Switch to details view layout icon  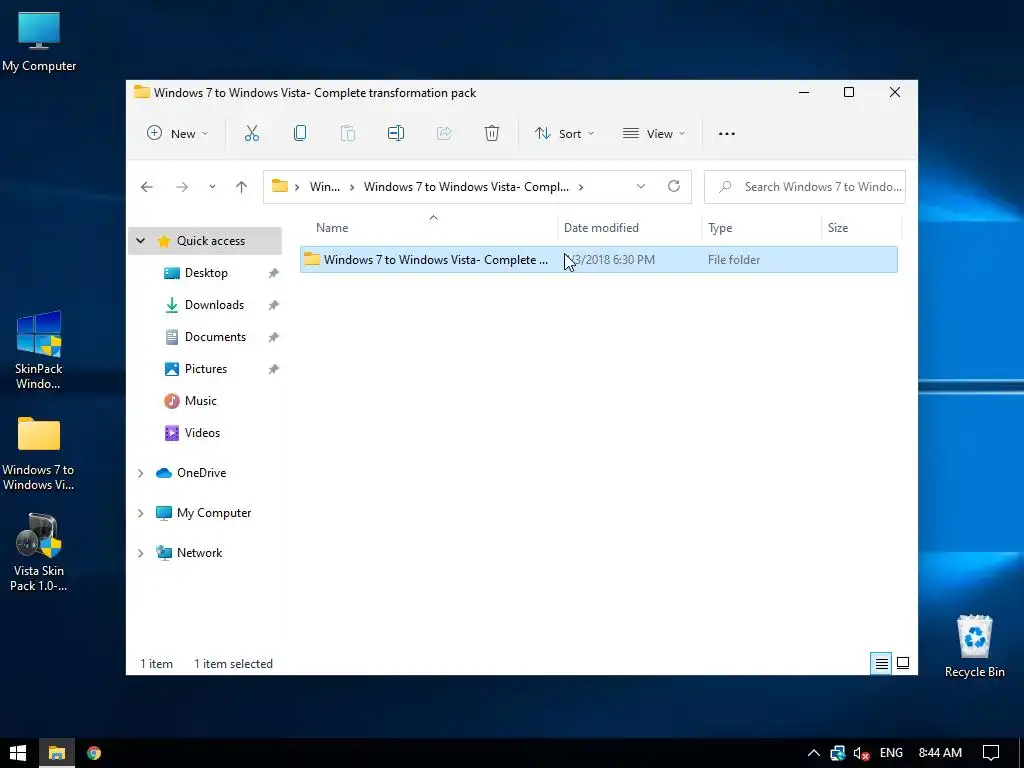[x=882, y=664]
